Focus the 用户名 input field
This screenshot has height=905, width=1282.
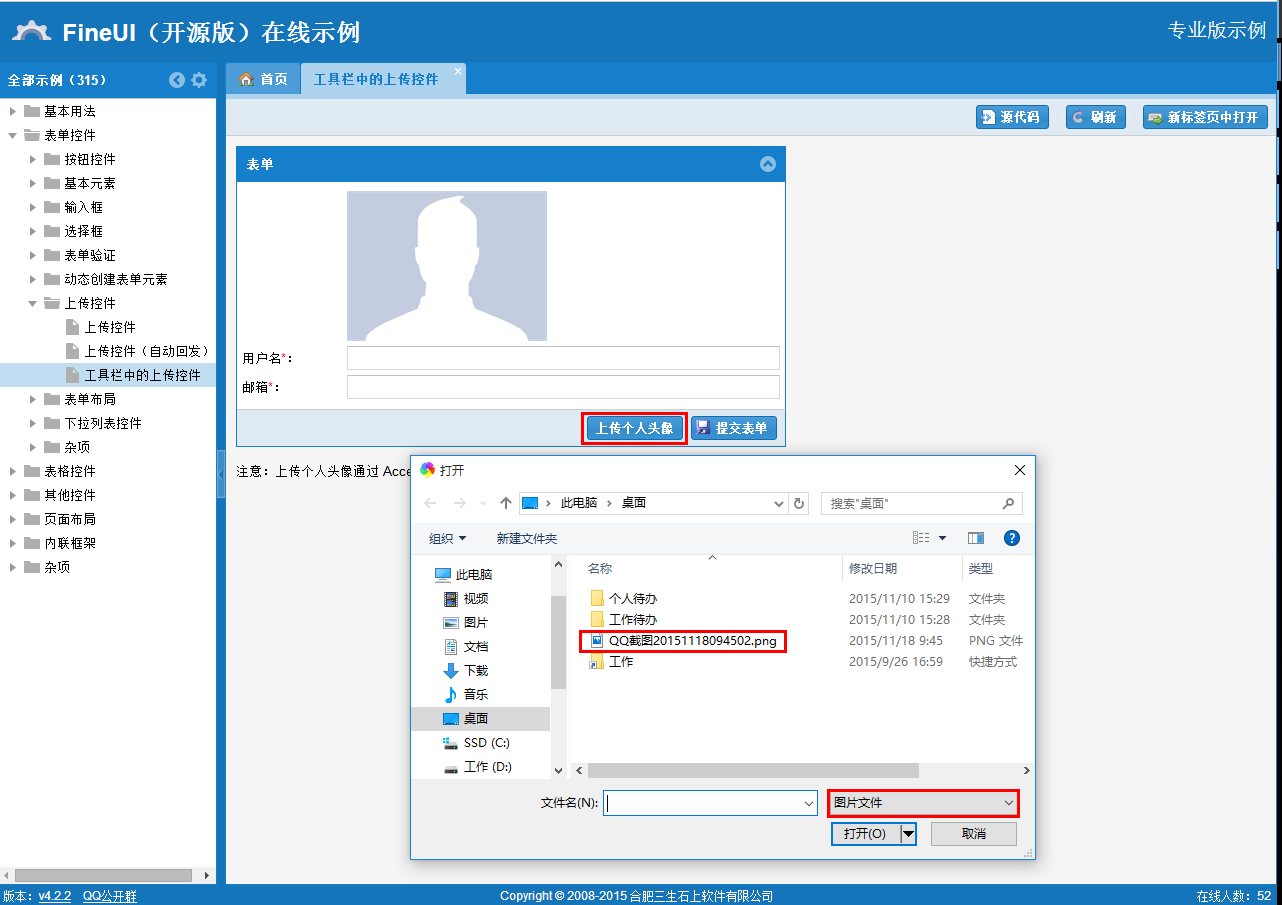click(x=563, y=358)
